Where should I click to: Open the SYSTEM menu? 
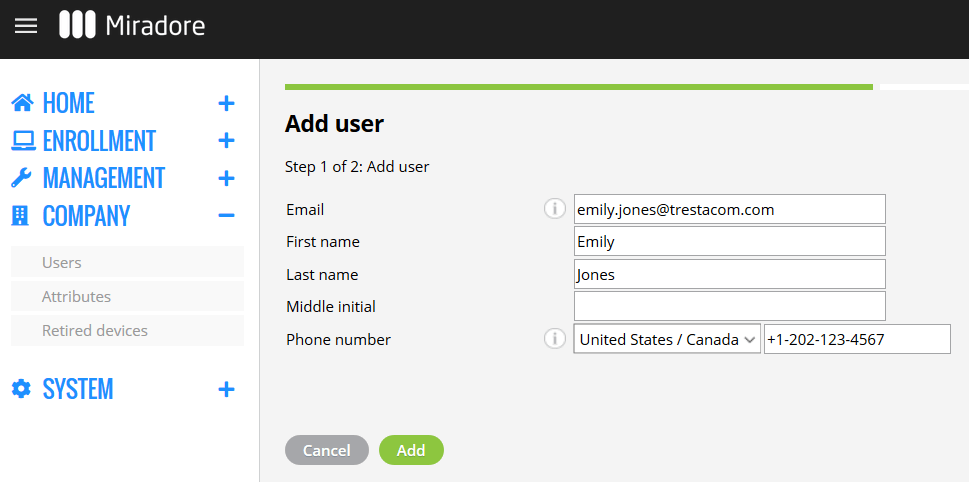[78, 389]
